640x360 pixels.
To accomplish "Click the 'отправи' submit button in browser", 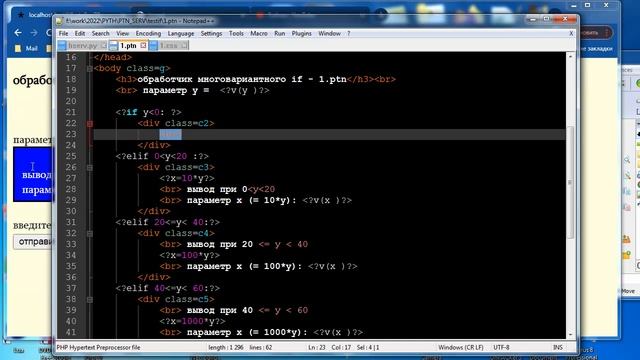I will tap(33, 242).
